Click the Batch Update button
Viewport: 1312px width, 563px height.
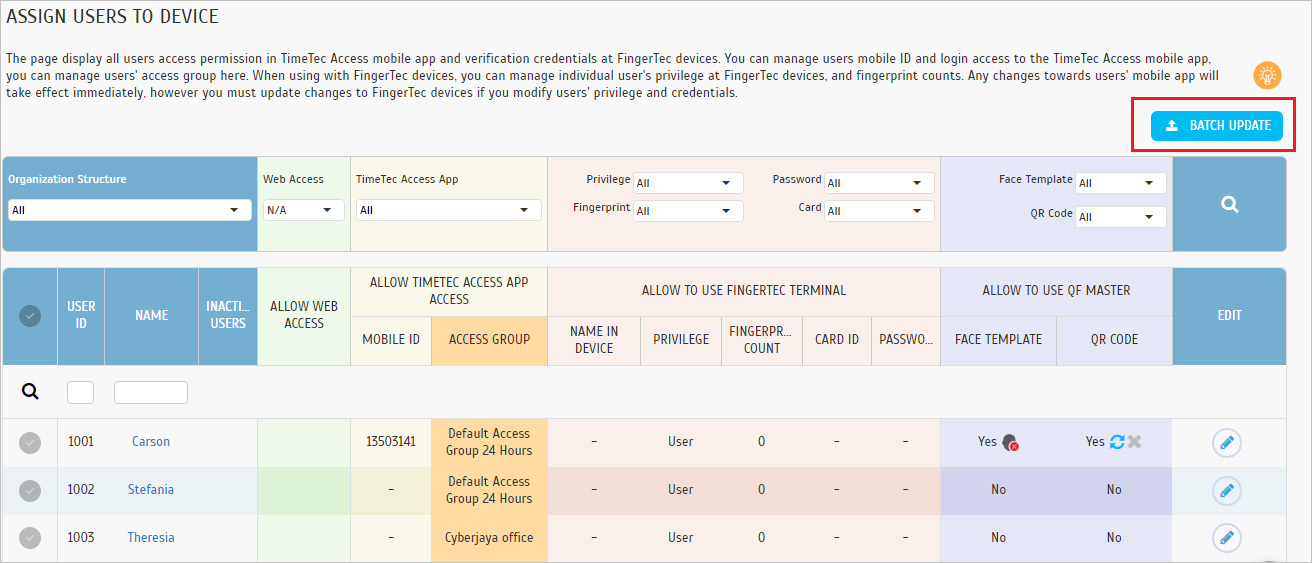[x=1216, y=125]
